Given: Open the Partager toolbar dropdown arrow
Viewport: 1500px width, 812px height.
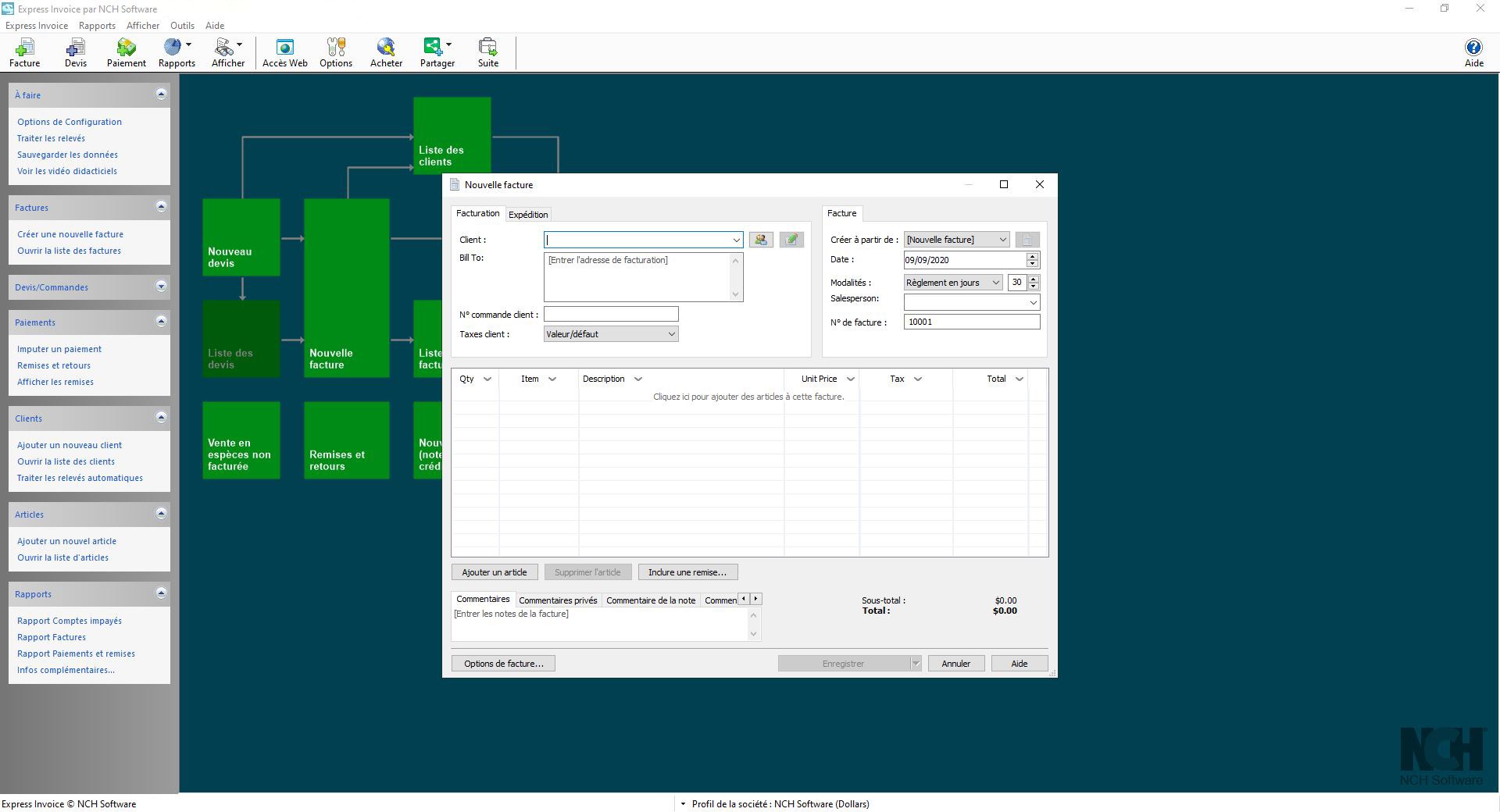Looking at the screenshot, I should pyautogui.click(x=448, y=45).
